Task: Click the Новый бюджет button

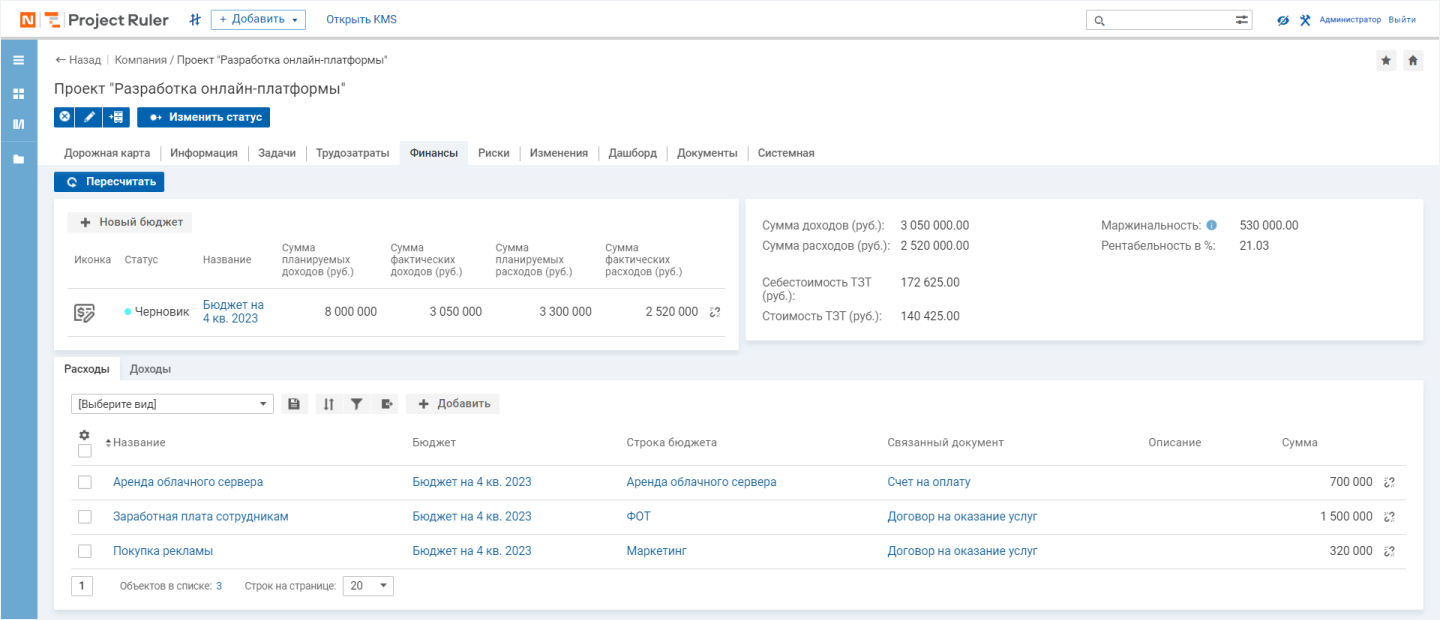Action: (x=130, y=222)
